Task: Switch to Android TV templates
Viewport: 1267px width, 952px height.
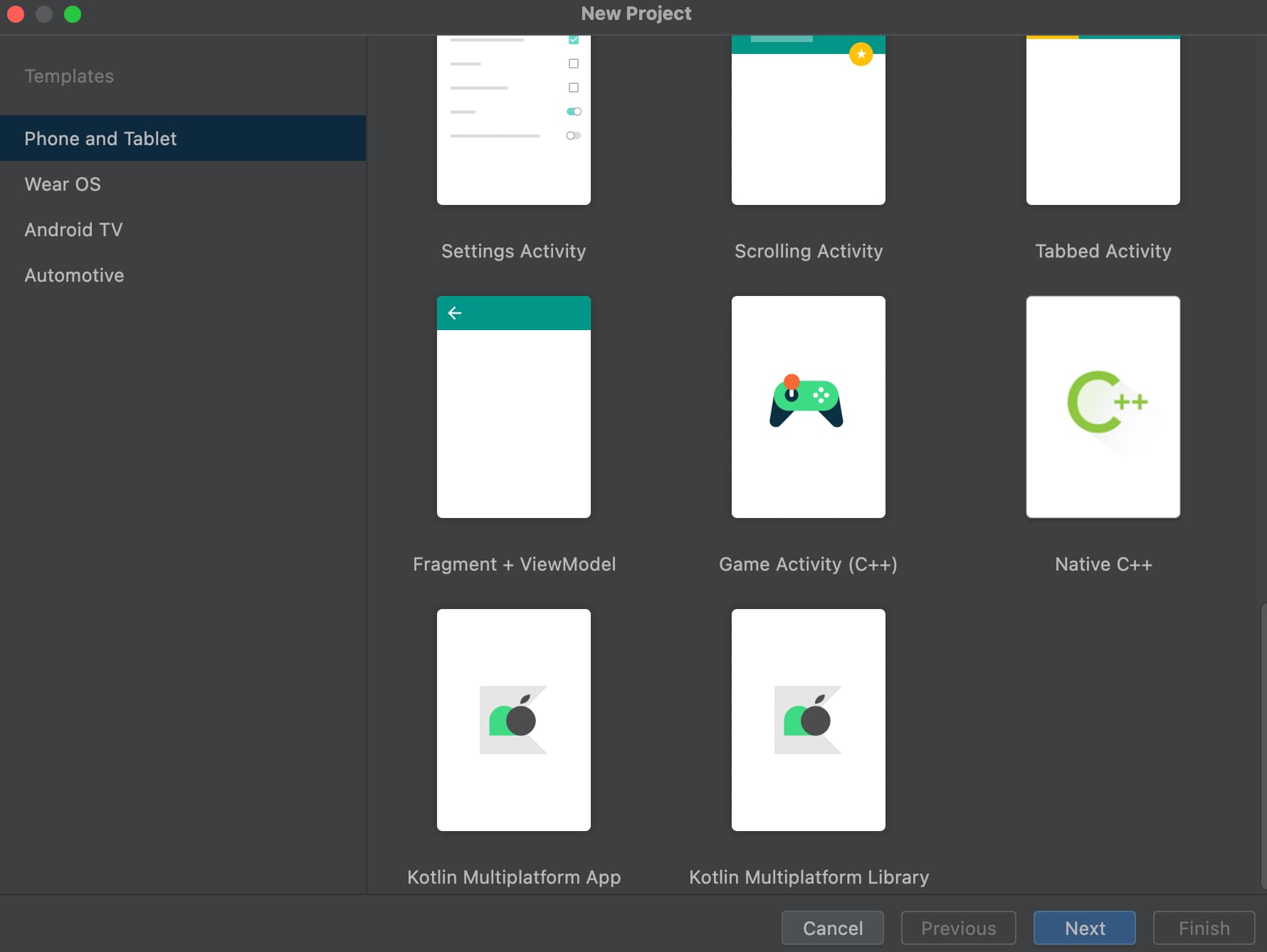Action: 183,229
